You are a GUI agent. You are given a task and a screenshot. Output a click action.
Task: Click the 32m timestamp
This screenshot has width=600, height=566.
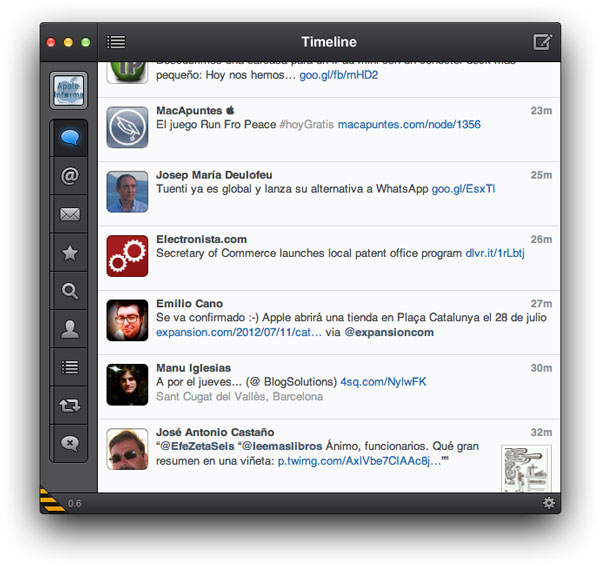(x=541, y=432)
